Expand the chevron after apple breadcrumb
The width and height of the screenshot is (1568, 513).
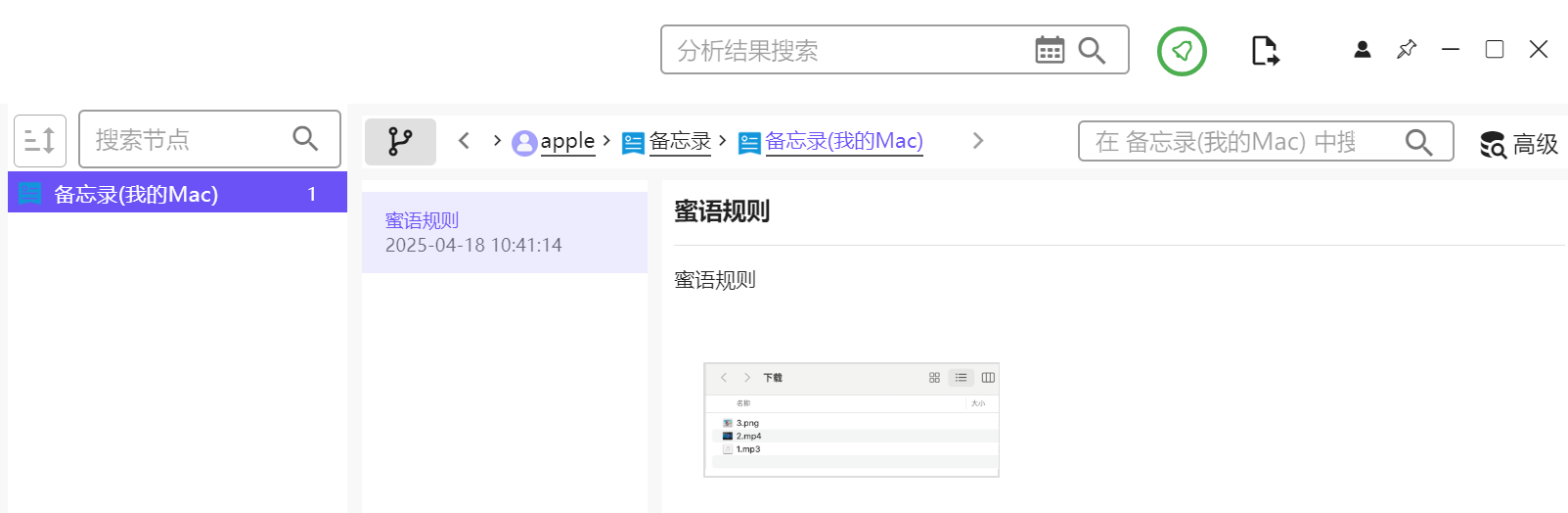(606, 141)
